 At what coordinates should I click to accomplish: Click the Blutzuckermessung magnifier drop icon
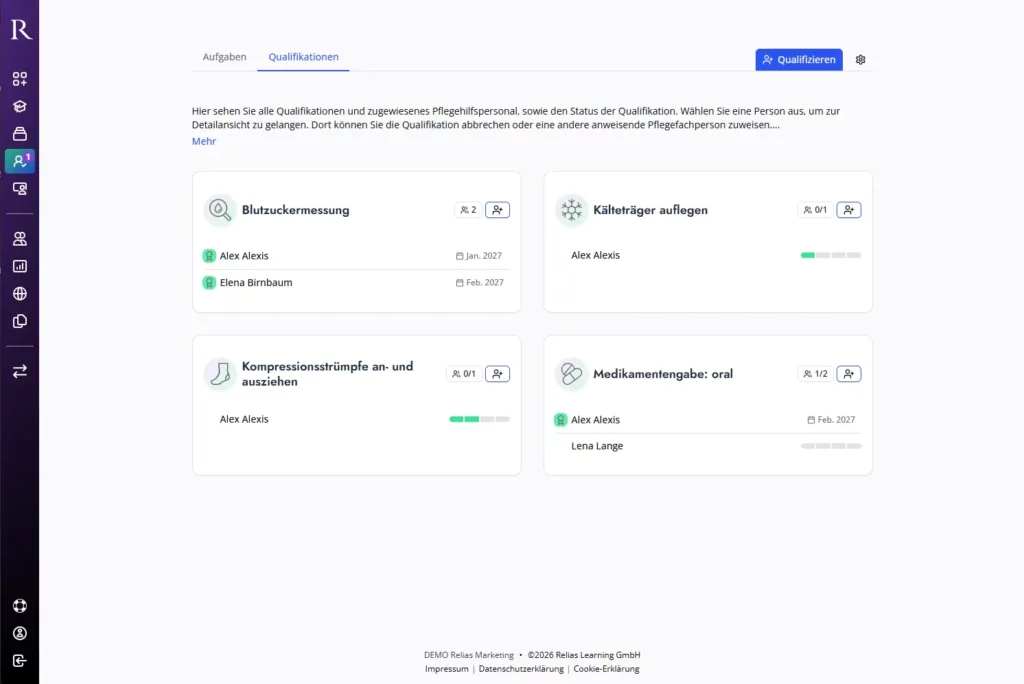(220, 210)
